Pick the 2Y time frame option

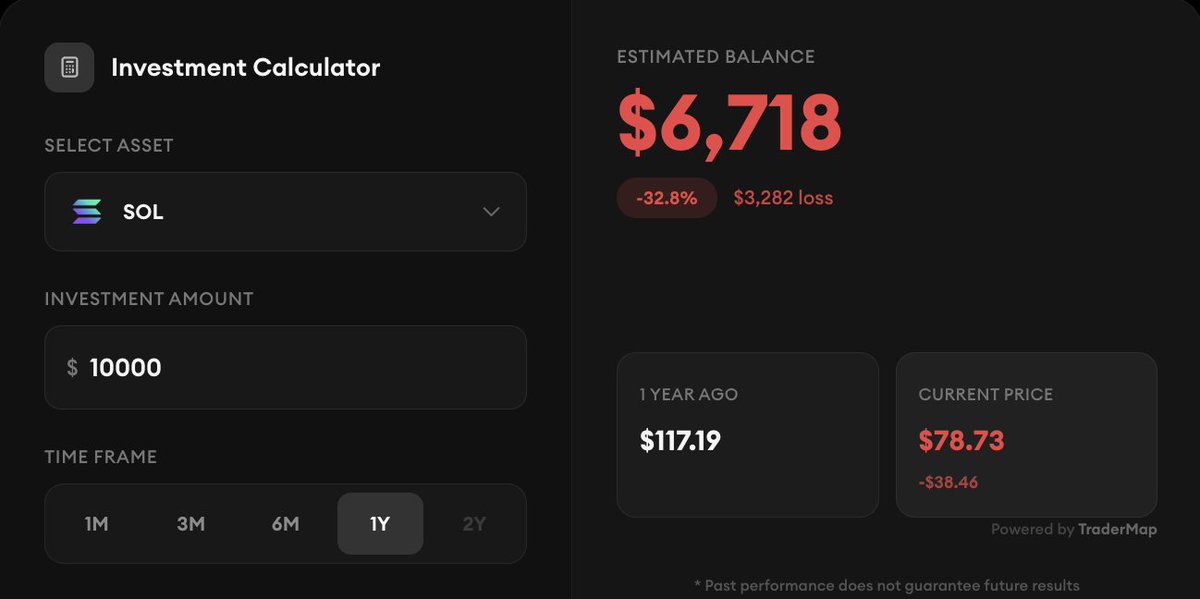474,524
